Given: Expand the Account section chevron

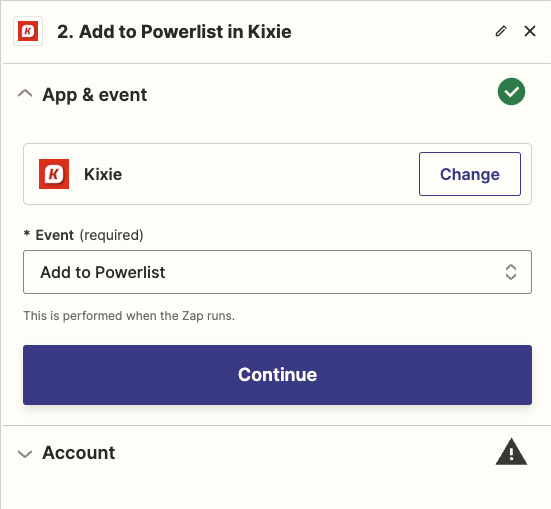Looking at the screenshot, I should [25, 453].
